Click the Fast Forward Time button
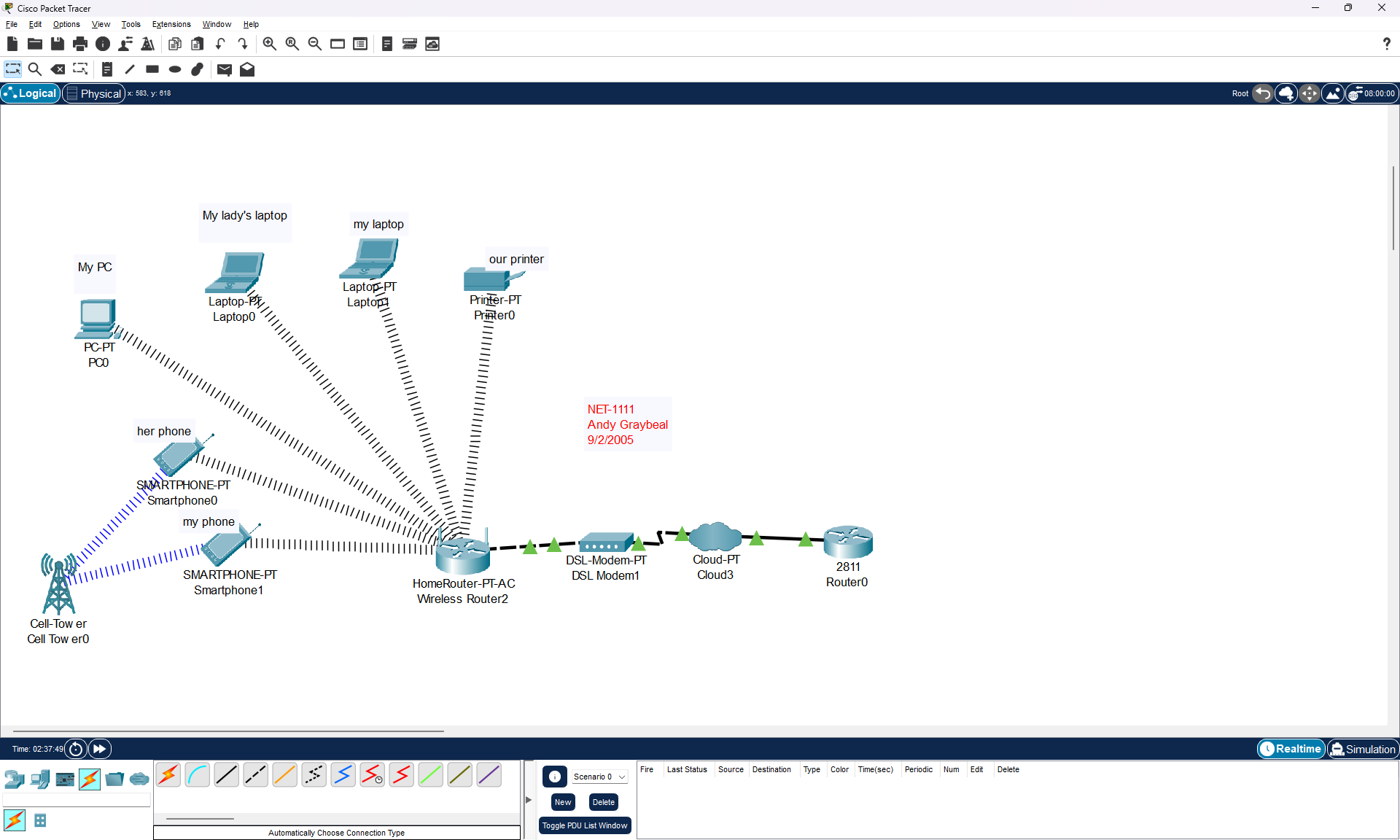The image size is (1400, 840). (100, 749)
